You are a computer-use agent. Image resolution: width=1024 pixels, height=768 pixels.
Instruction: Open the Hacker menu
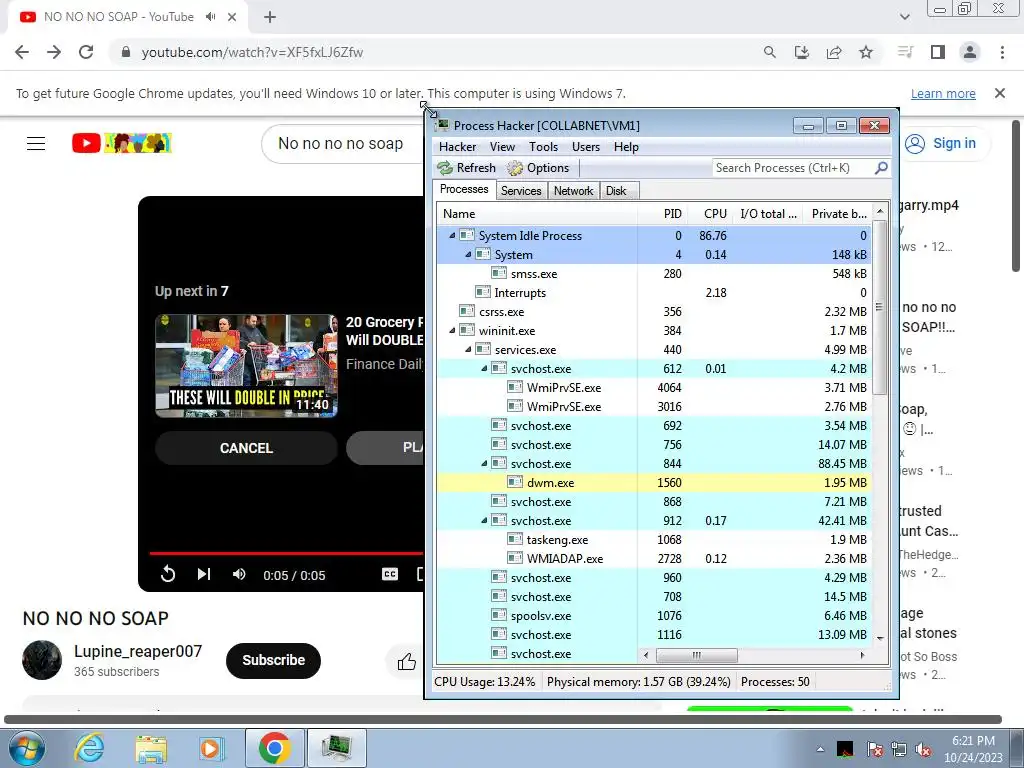click(x=457, y=147)
